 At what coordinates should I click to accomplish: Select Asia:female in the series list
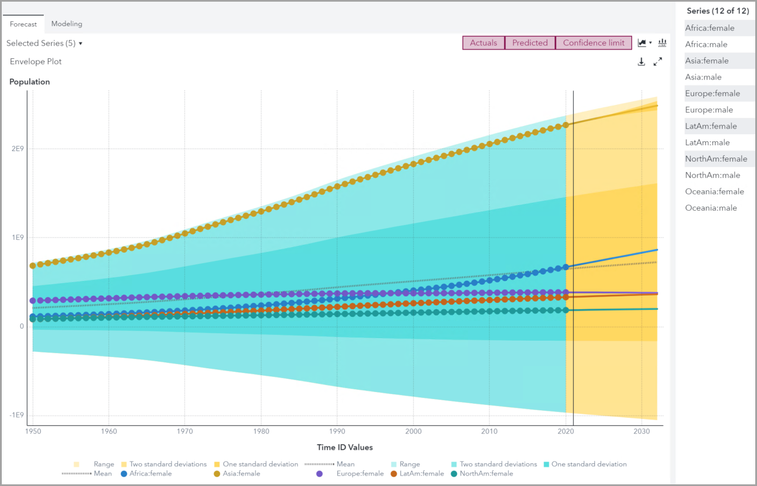click(x=719, y=61)
